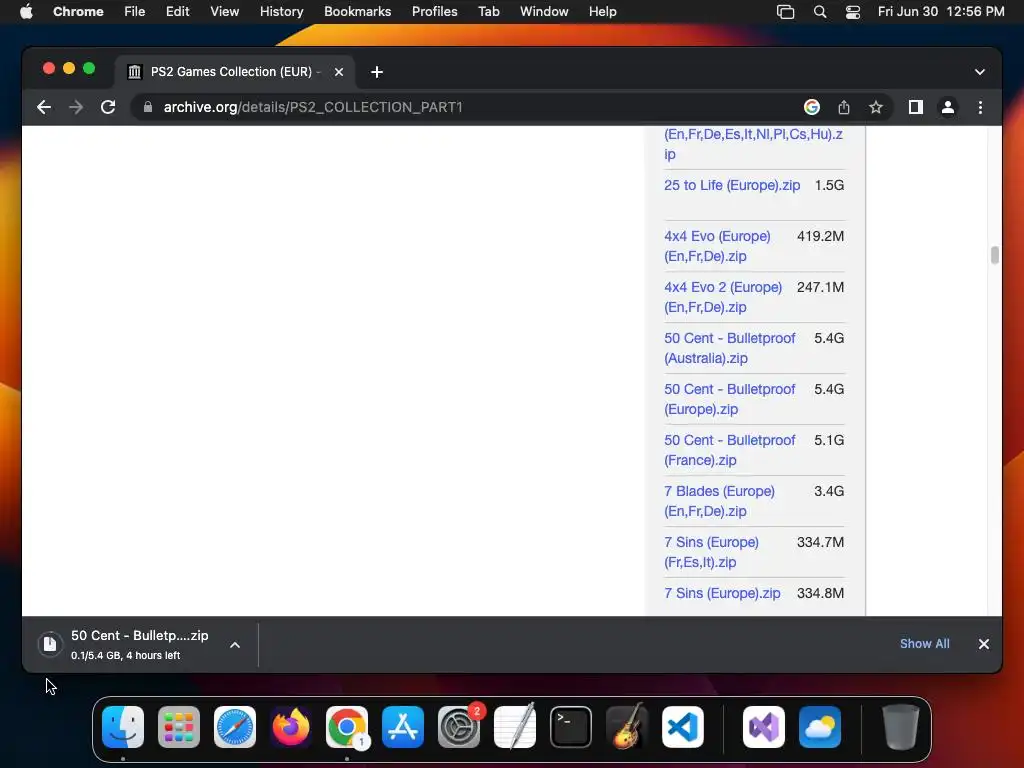Open Chrome's three-dot menu
1024x768 pixels.
coord(980,107)
